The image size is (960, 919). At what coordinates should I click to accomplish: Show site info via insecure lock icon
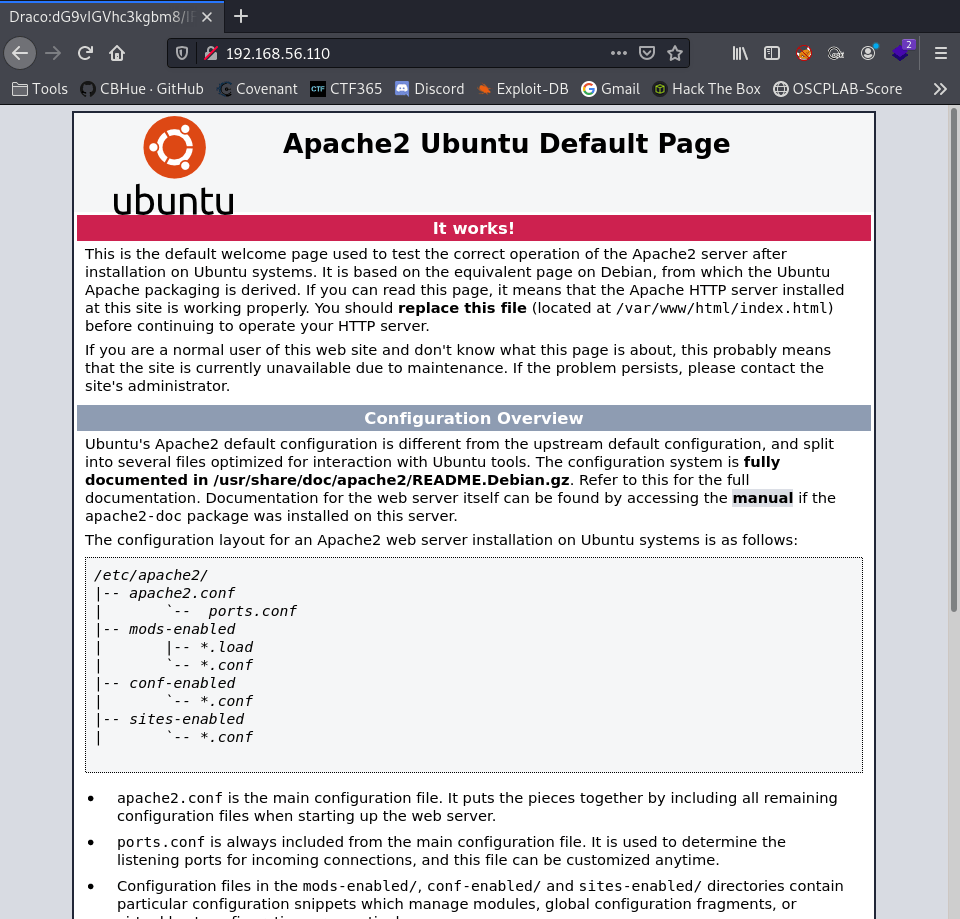(x=211, y=53)
